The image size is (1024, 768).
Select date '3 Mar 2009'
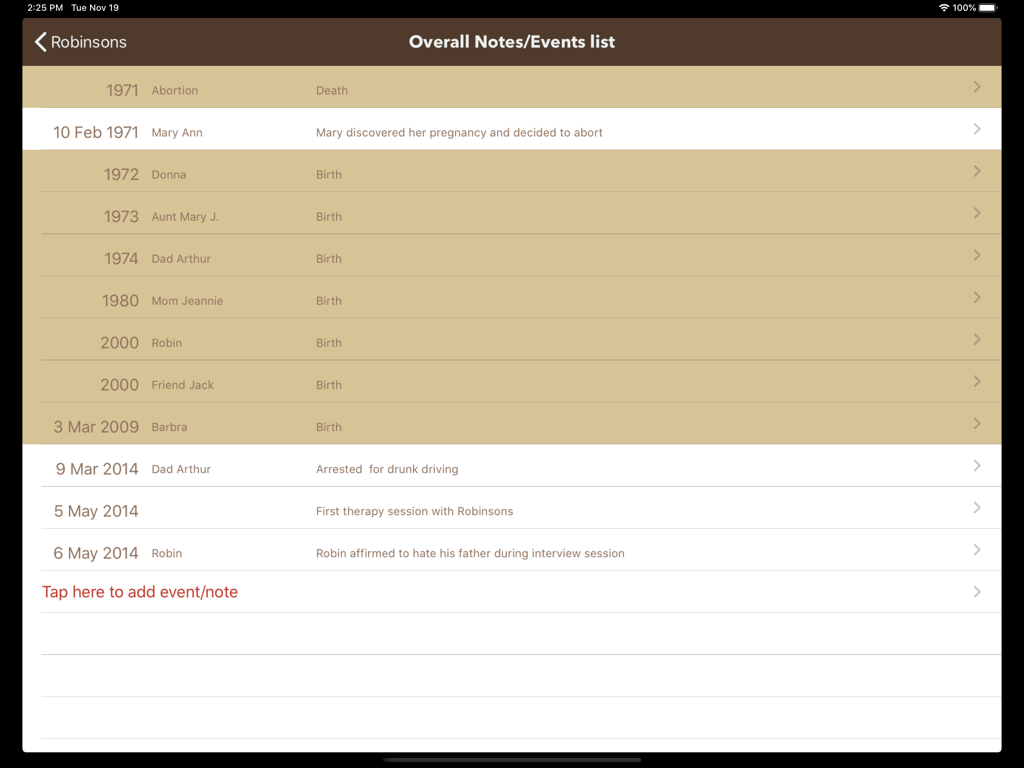(96, 427)
